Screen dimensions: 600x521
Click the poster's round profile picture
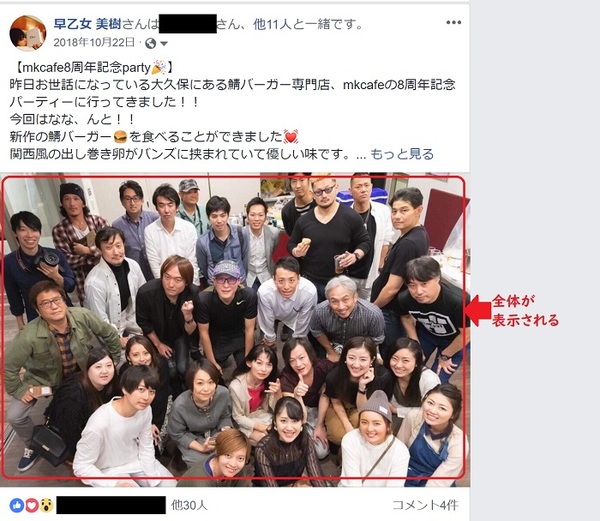28,33
